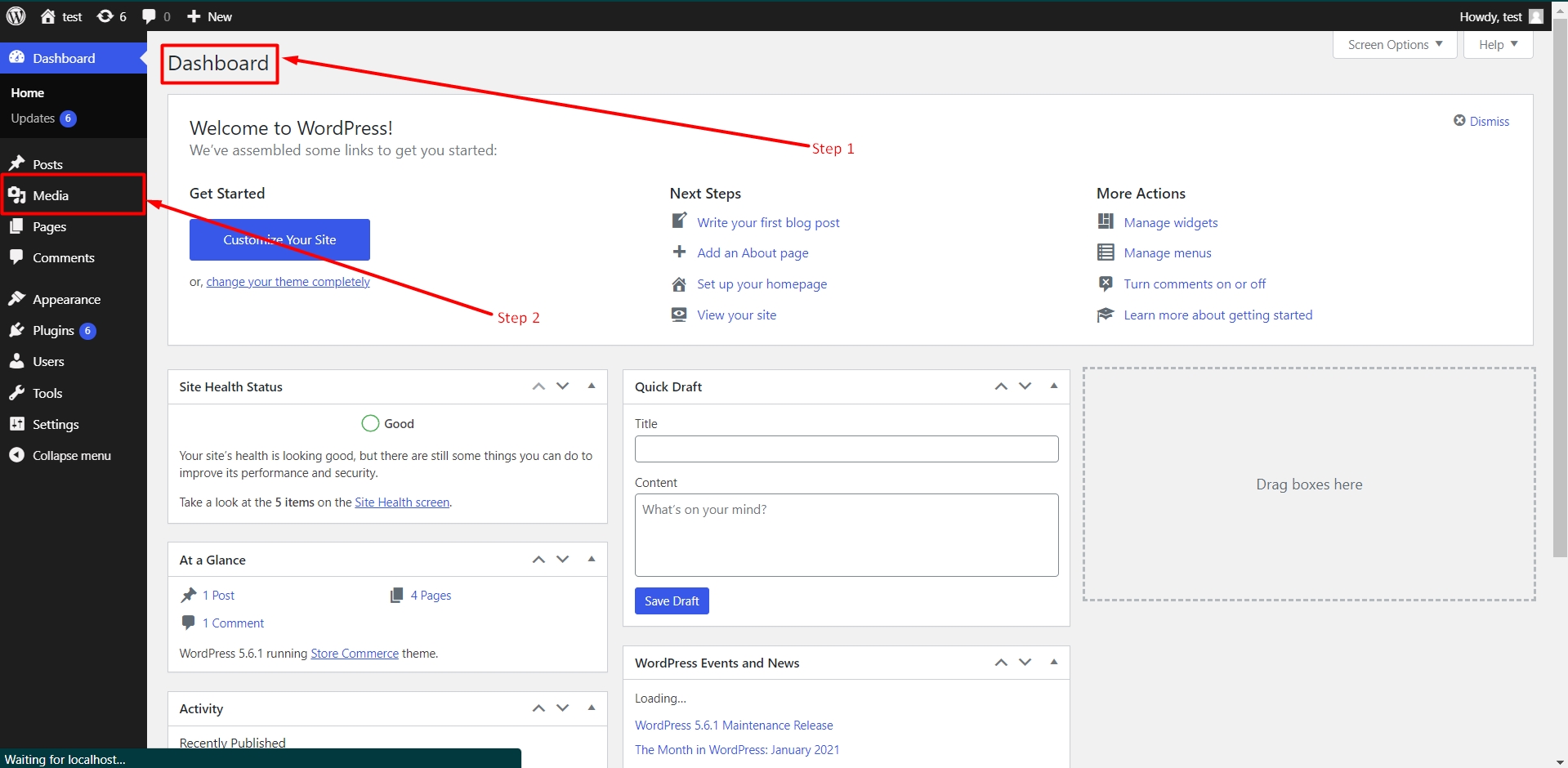
Task: Toggle the Activity panel triangle
Action: pos(592,708)
